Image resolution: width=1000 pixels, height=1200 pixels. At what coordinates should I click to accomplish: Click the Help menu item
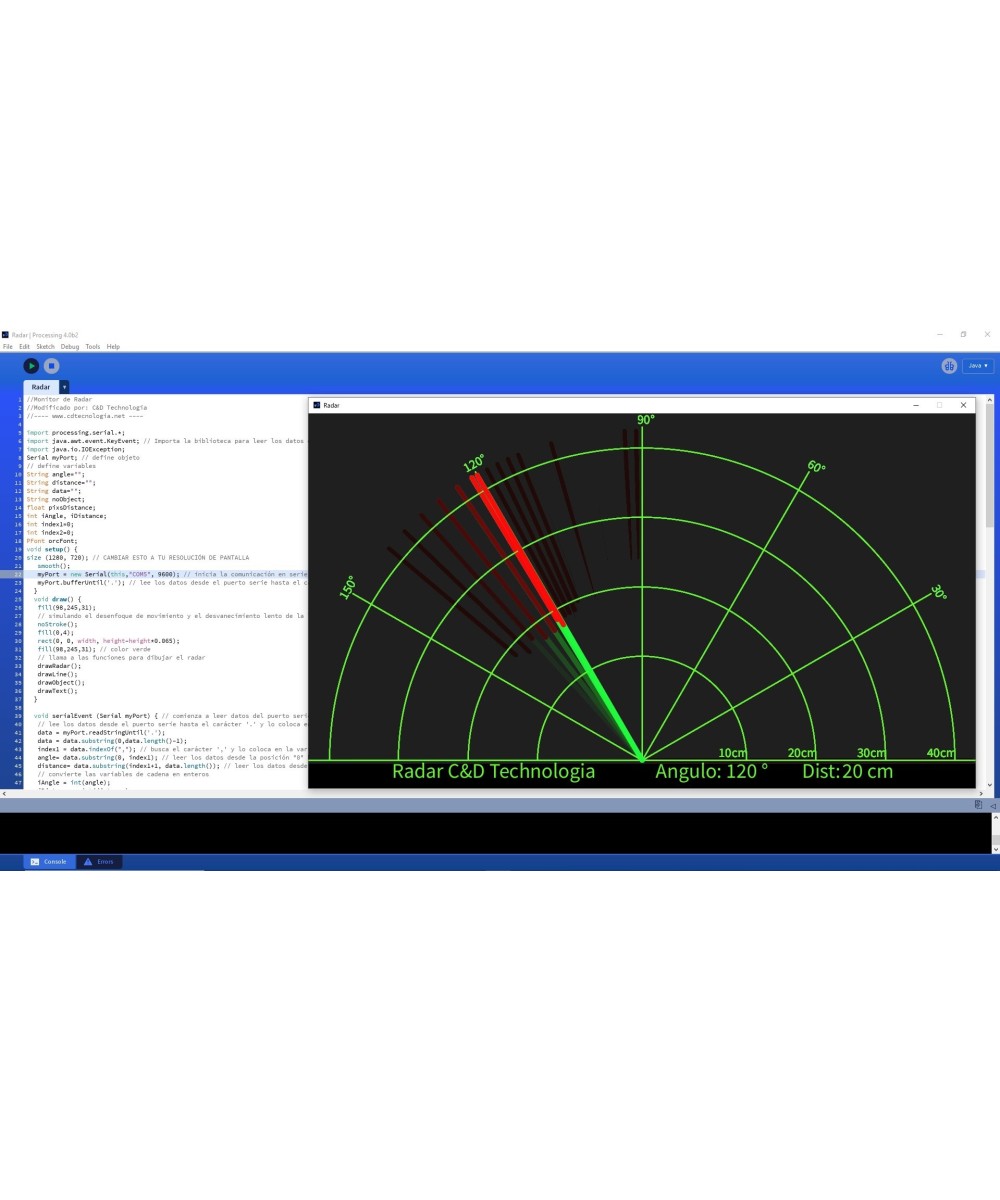(x=113, y=345)
